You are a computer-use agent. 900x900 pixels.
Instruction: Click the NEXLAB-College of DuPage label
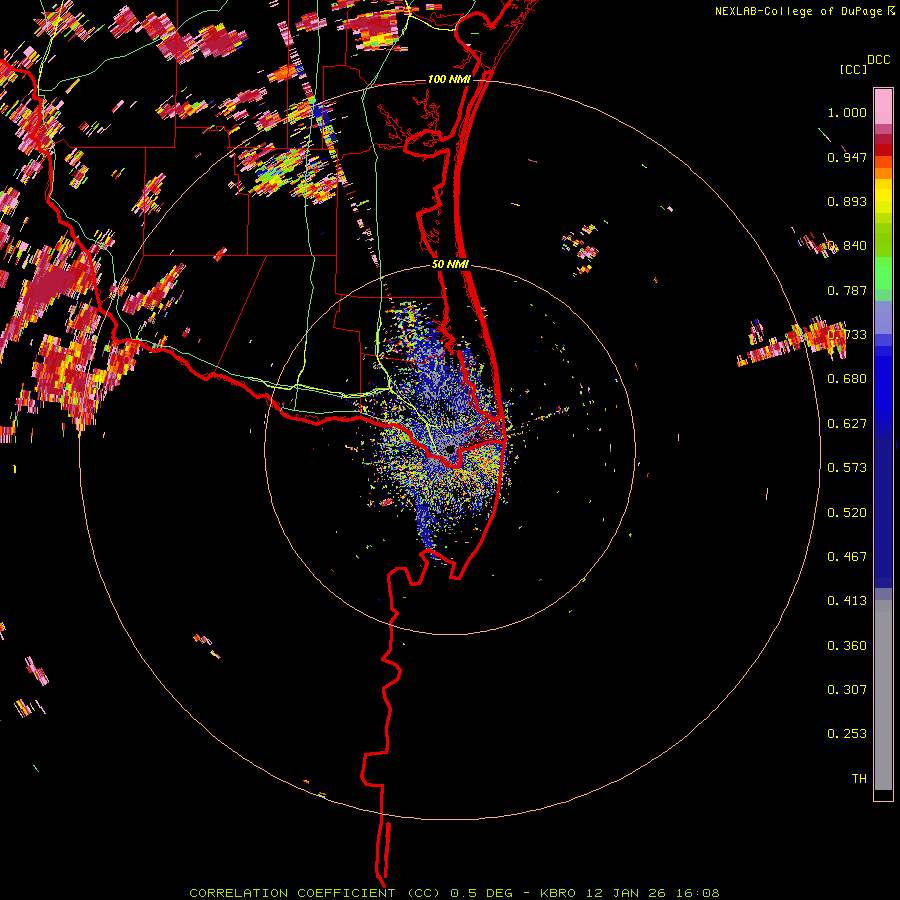pyautogui.click(x=798, y=11)
